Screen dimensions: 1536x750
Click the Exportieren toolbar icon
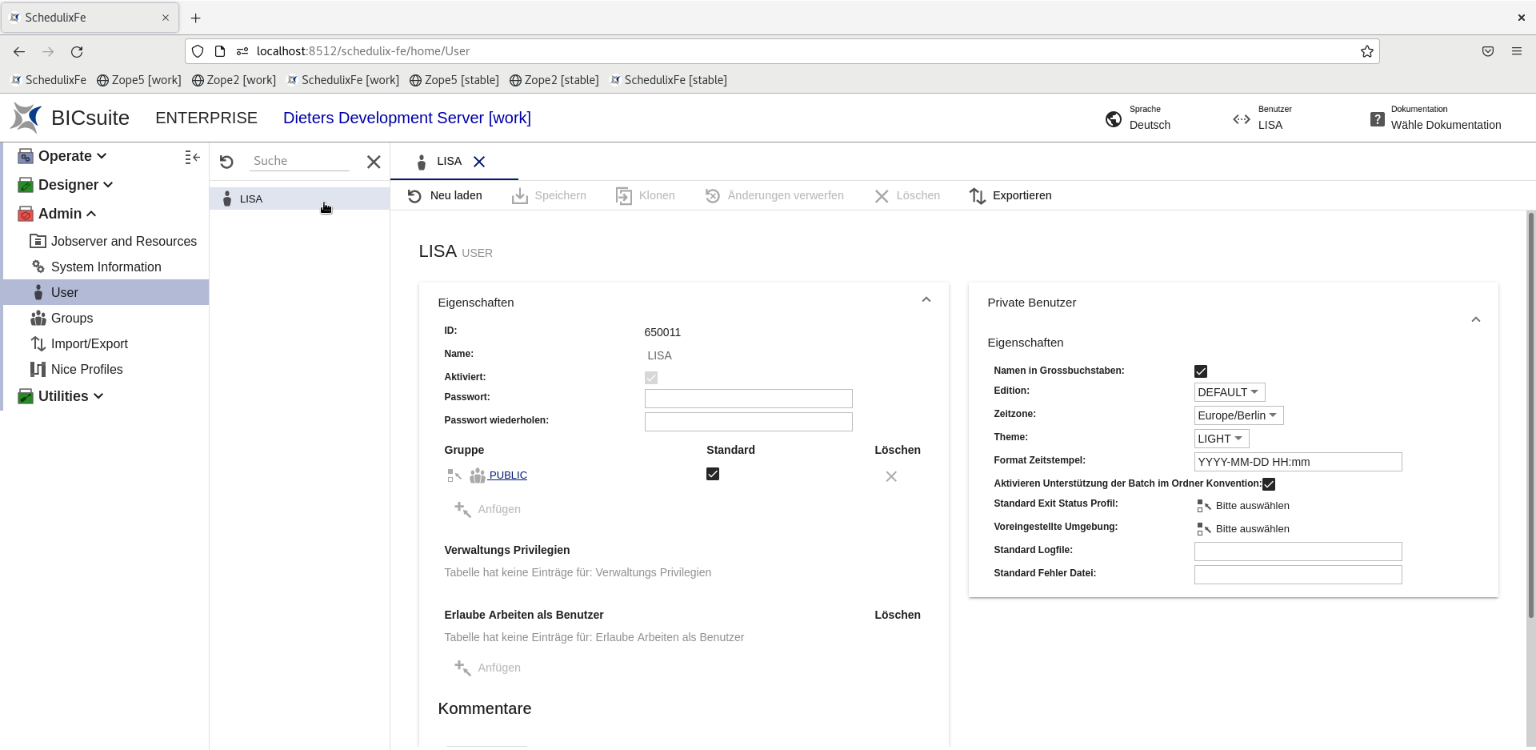[978, 196]
